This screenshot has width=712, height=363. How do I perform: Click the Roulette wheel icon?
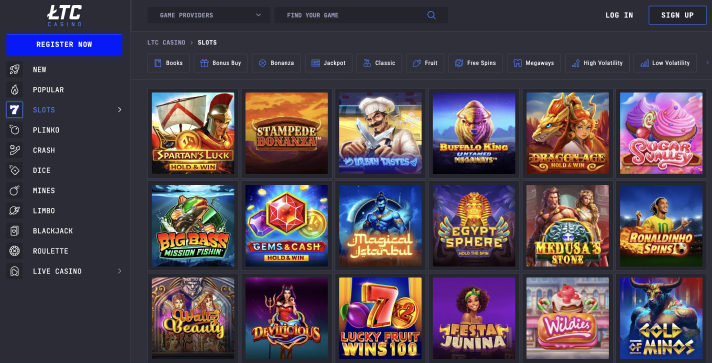click(x=15, y=251)
